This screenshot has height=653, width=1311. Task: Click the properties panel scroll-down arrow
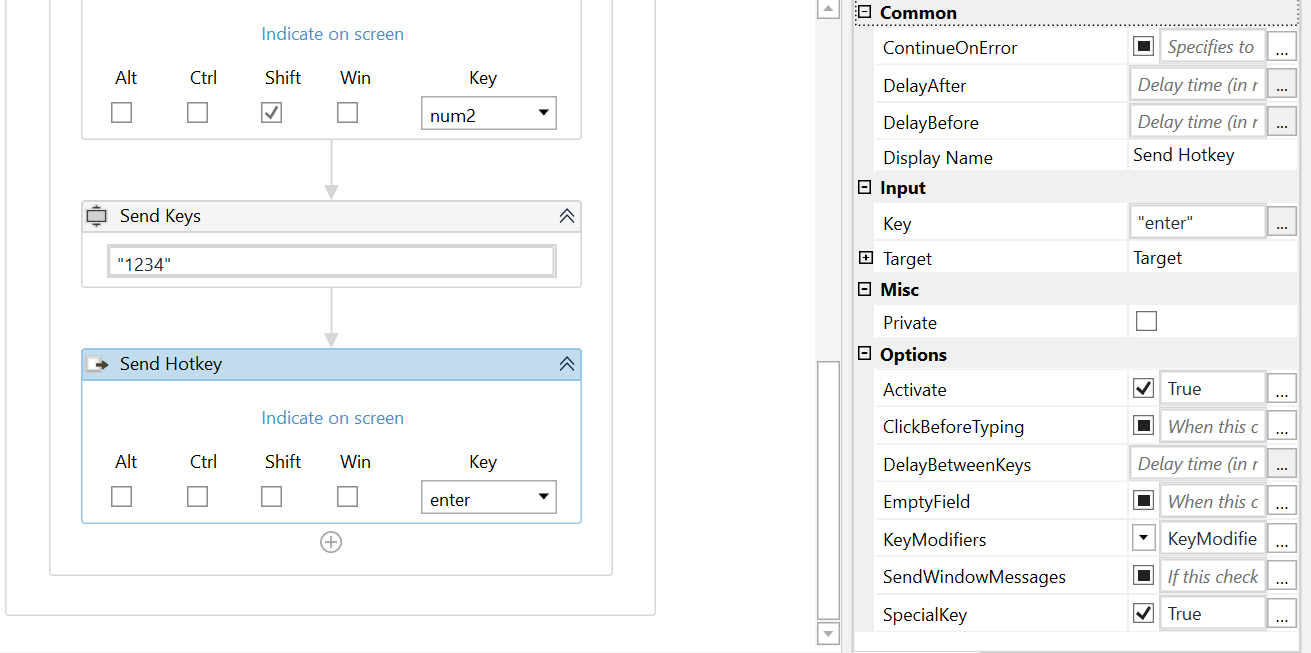[828, 633]
